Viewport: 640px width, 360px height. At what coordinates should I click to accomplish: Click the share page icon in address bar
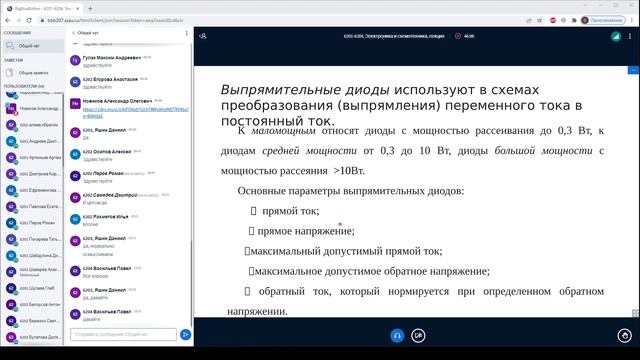[529, 20]
